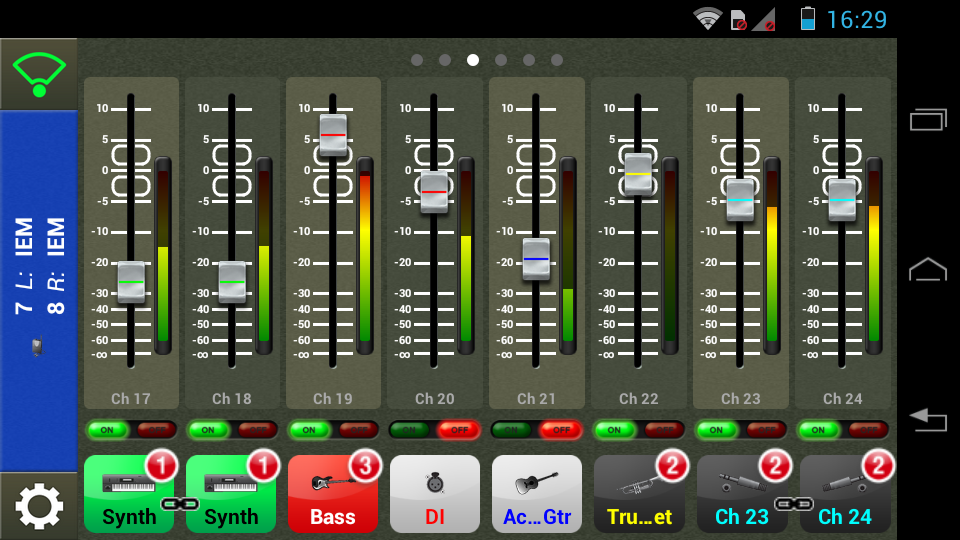This screenshot has width=960, height=540.
Task: Tap the Ch 23 fader knob
Action: [740, 200]
